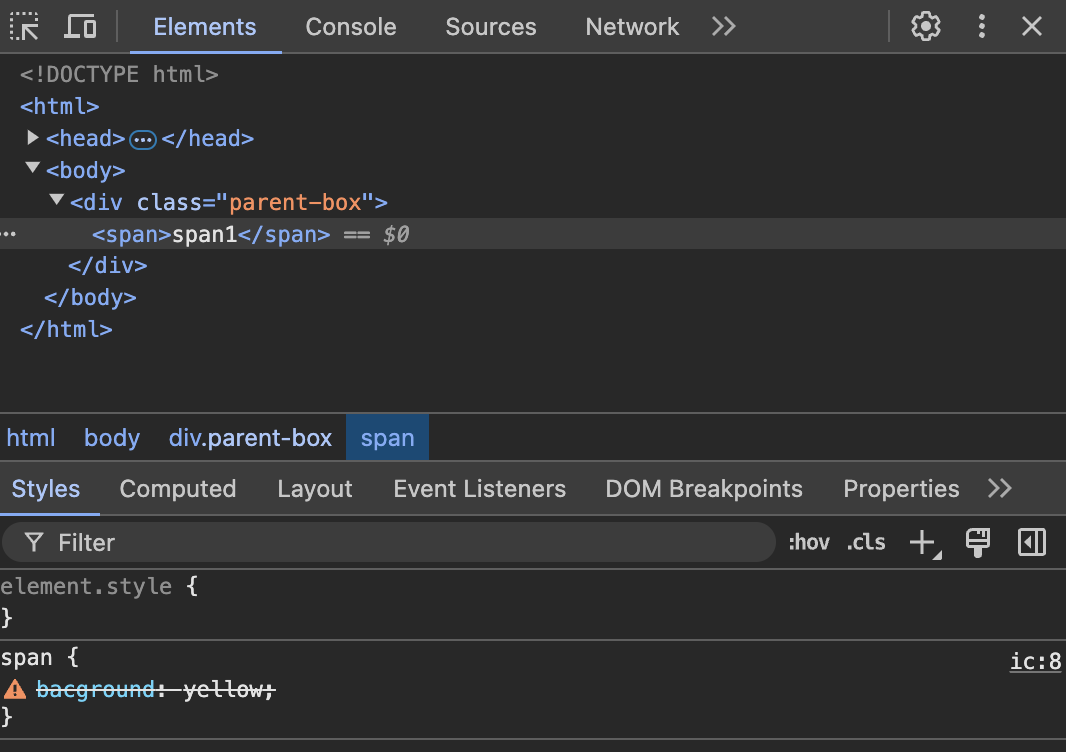1066x752 pixels.
Task: Toggle rendering emulations brush icon
Action: (x=978, y=543)
